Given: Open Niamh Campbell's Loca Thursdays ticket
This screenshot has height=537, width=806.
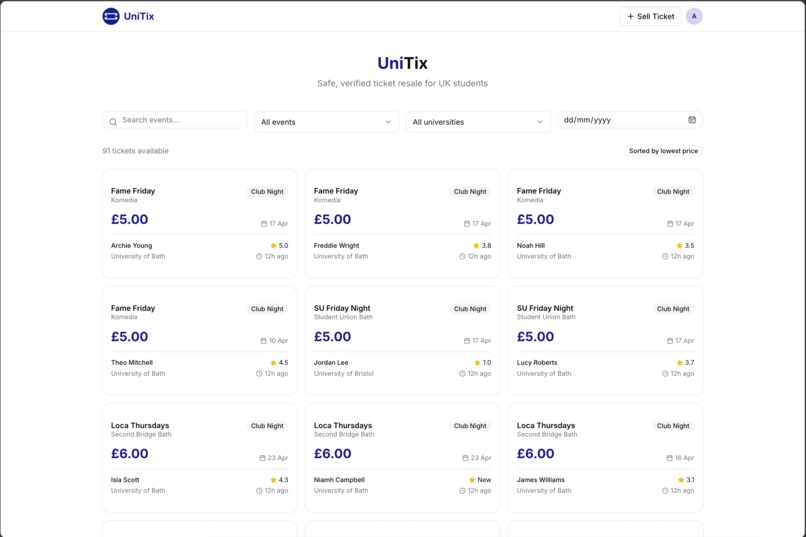Looking at the screenshot, I should pos(402,458).
